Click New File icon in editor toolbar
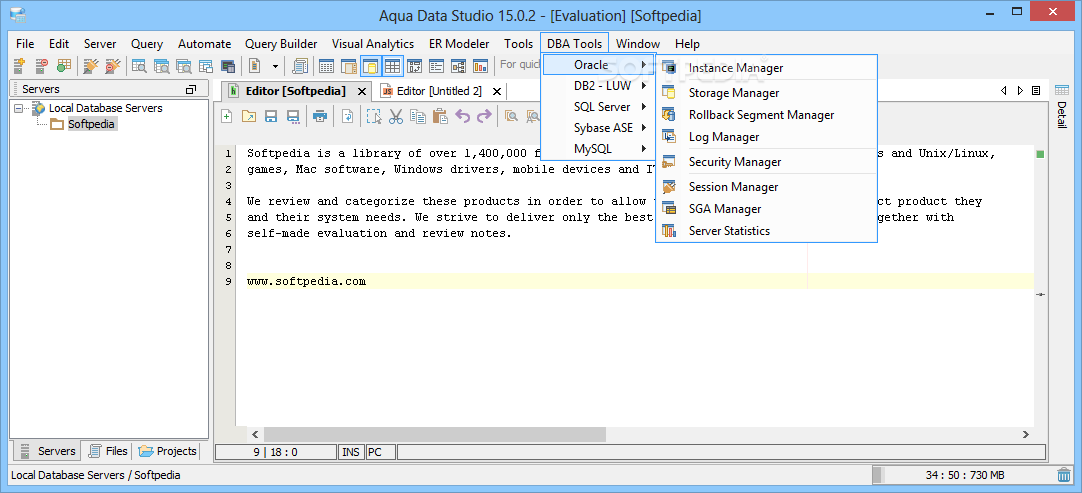This screenshot has width=1082, height=493. (226, 116)
